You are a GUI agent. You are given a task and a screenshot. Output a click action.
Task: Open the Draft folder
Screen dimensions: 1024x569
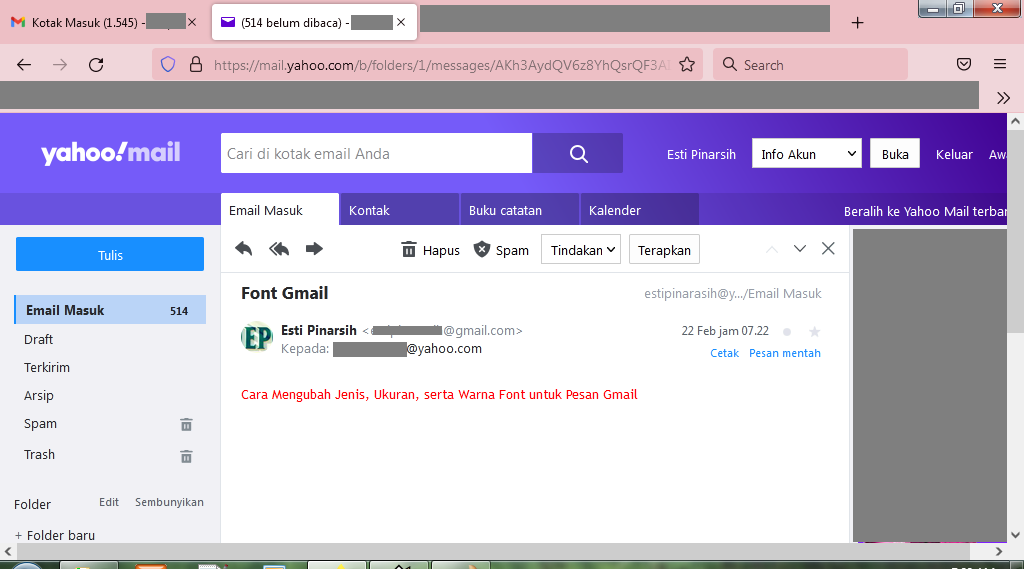39,339
